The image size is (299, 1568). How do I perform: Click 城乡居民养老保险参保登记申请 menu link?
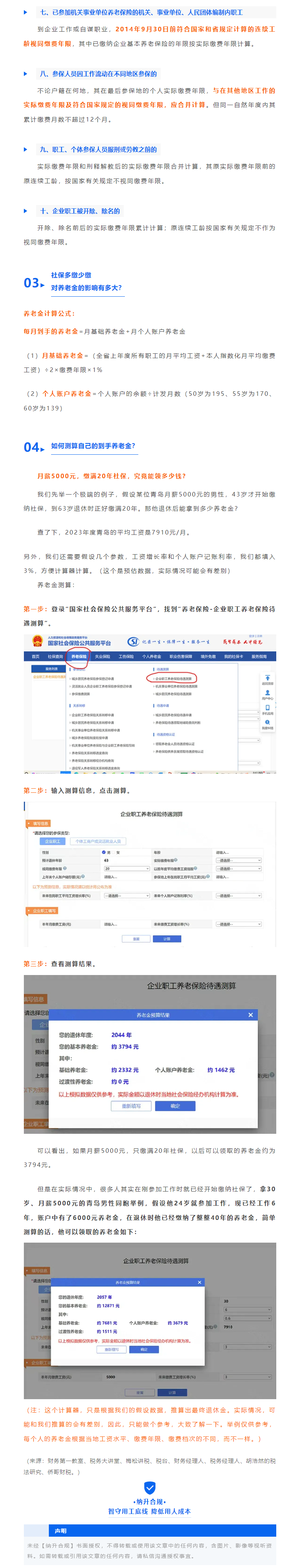tap(93, 678)
